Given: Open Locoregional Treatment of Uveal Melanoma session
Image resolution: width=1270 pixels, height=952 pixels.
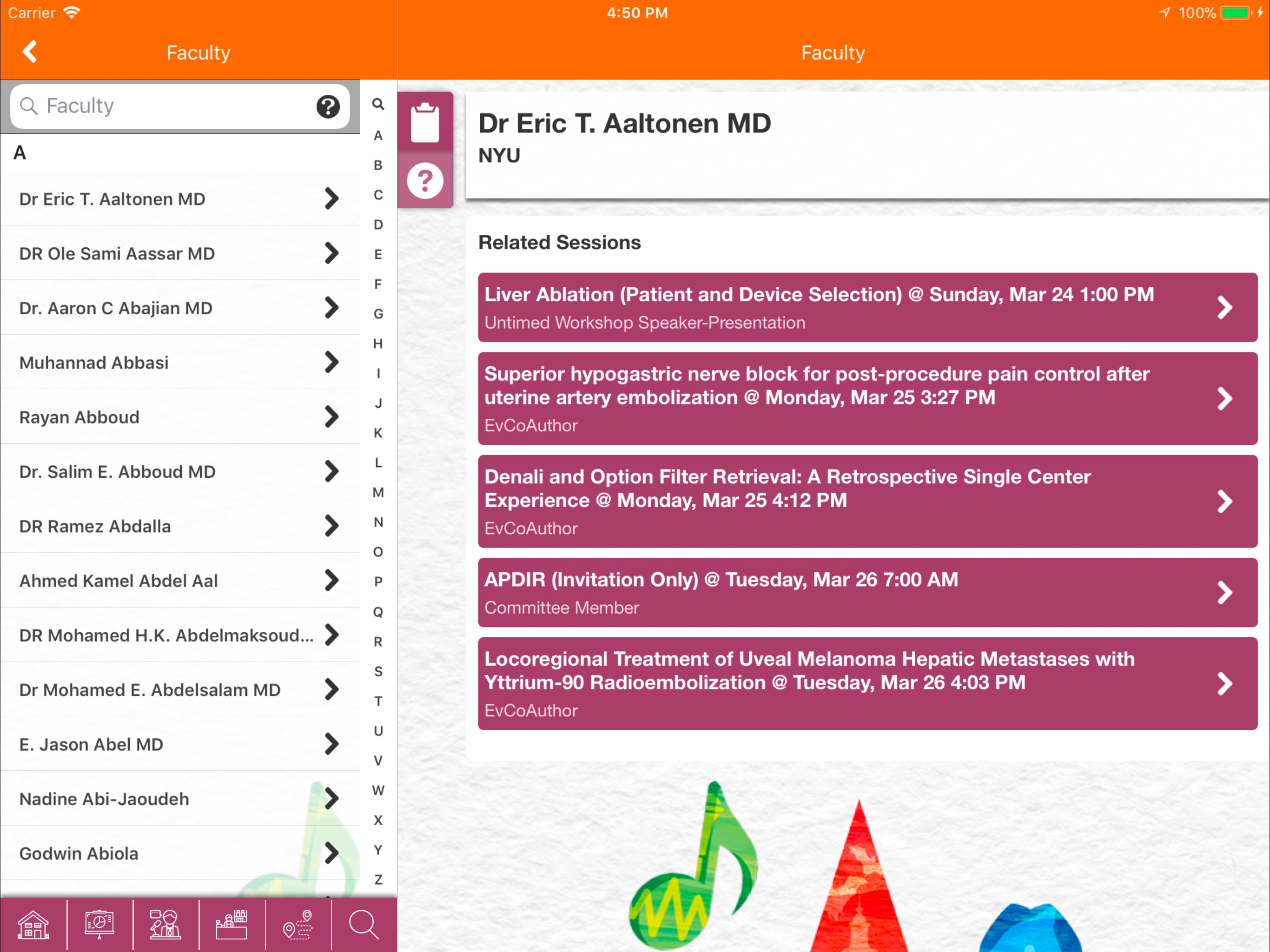Looking at the screenshot, I should tap(867, 683).
